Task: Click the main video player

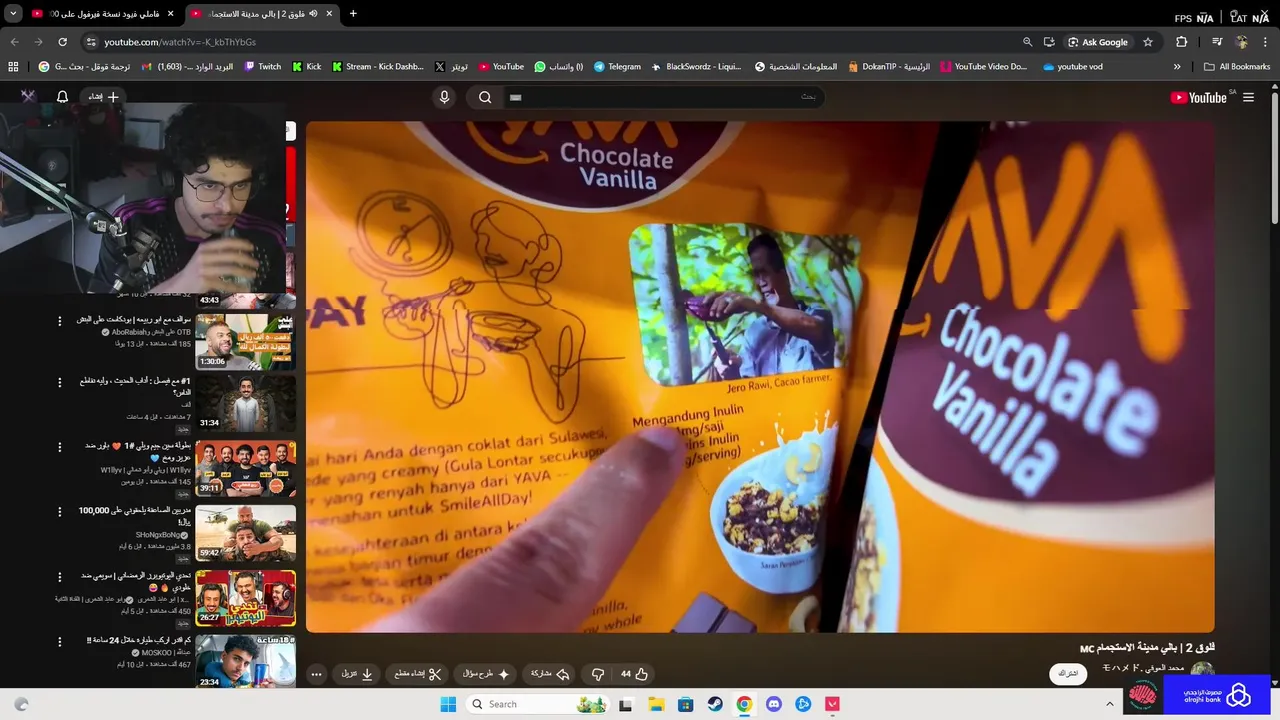Action: [x=760, y=376]
